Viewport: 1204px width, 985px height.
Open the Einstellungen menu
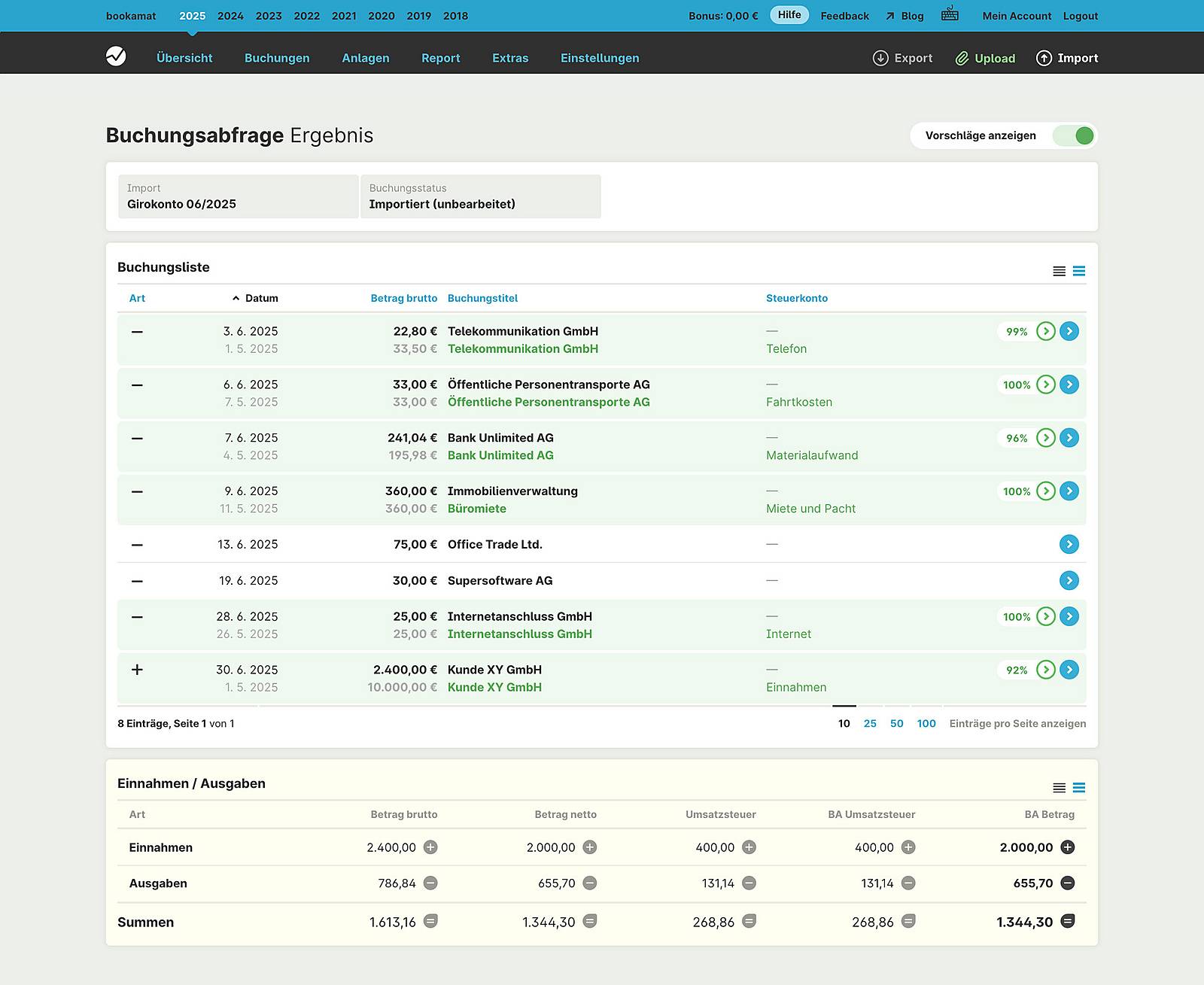click(x=600, y=58)
